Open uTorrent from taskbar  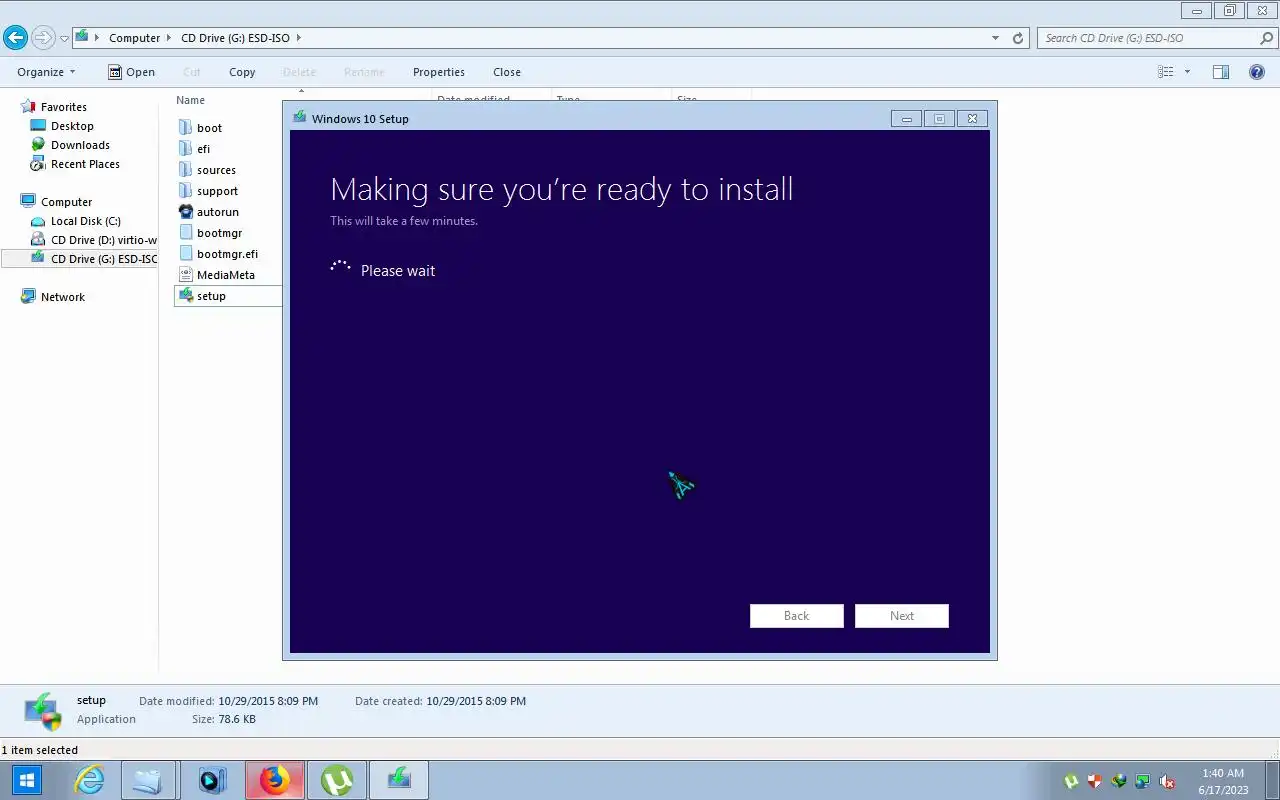[x=337, y=780]
